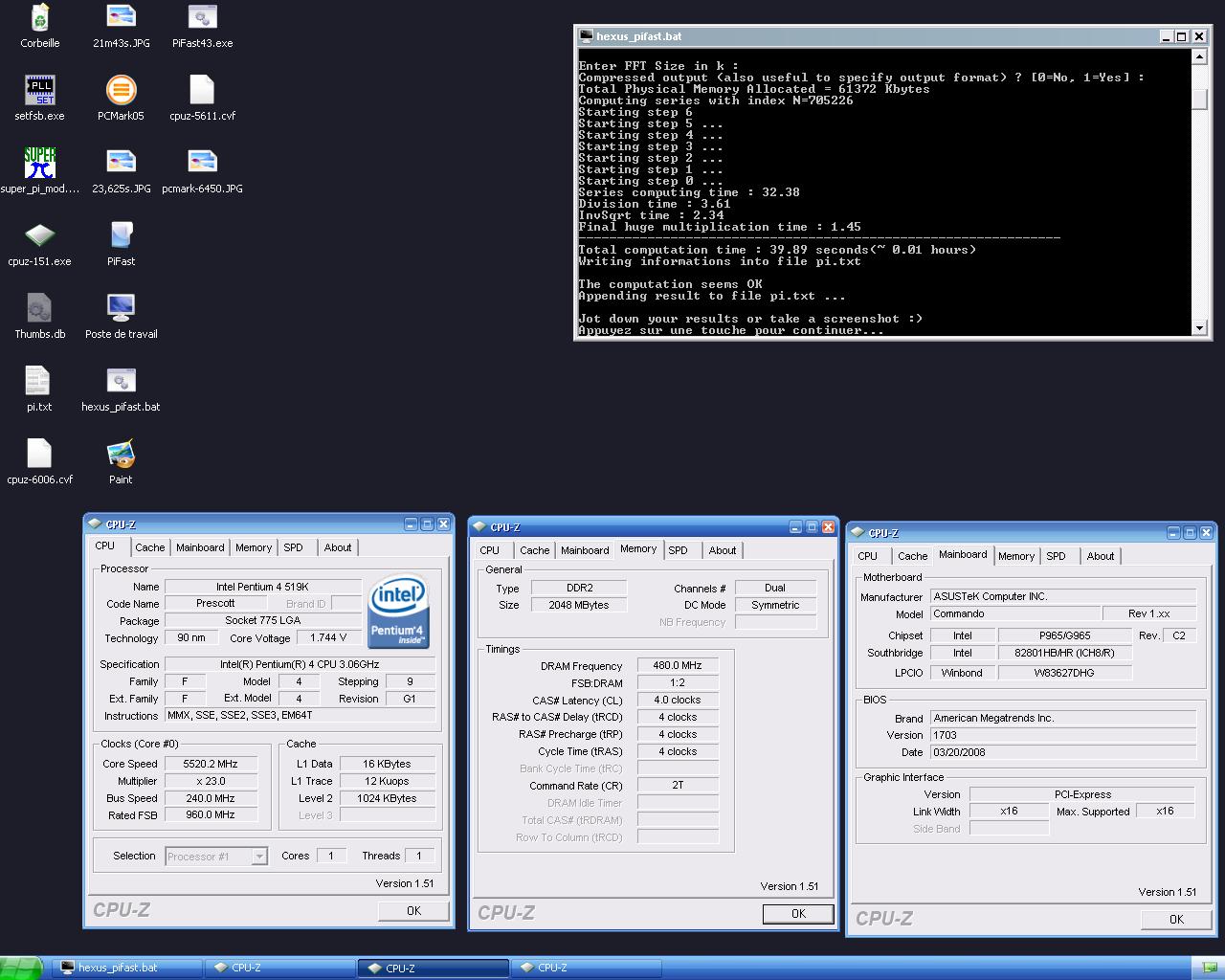The height and width of the screenshot is (980, 1225).
Task: Switch to CPU tab in the Memory tab CPU-Z window
Action: [x=490, y=551]
